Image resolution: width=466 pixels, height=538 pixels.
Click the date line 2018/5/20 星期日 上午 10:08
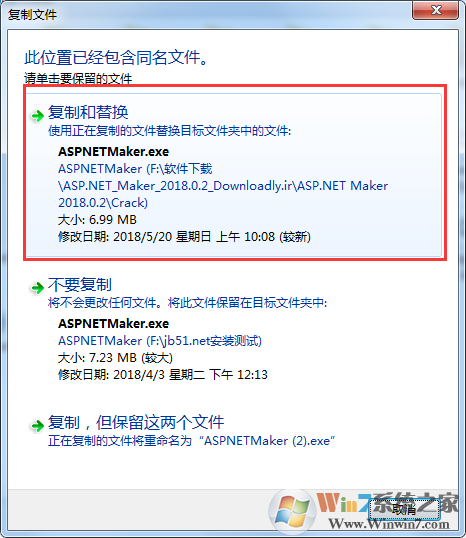184,237
